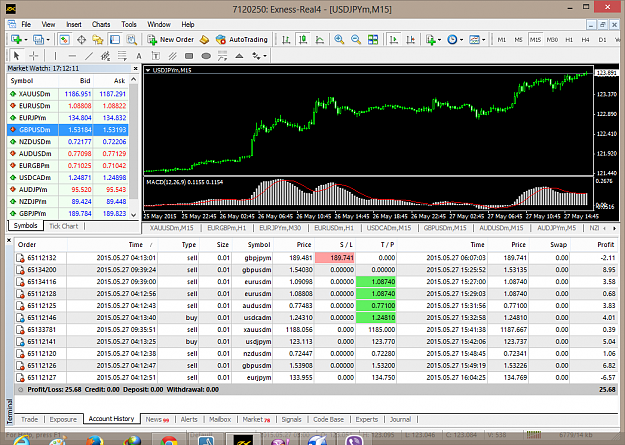Select the Cursor arrow tool
The image size is (625, 445).
[x=16, y=56]
